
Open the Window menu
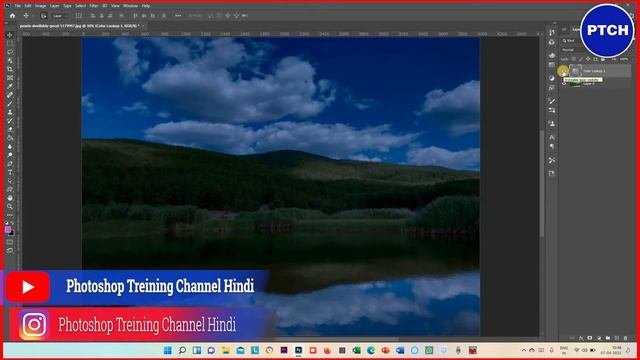(131, 6)
